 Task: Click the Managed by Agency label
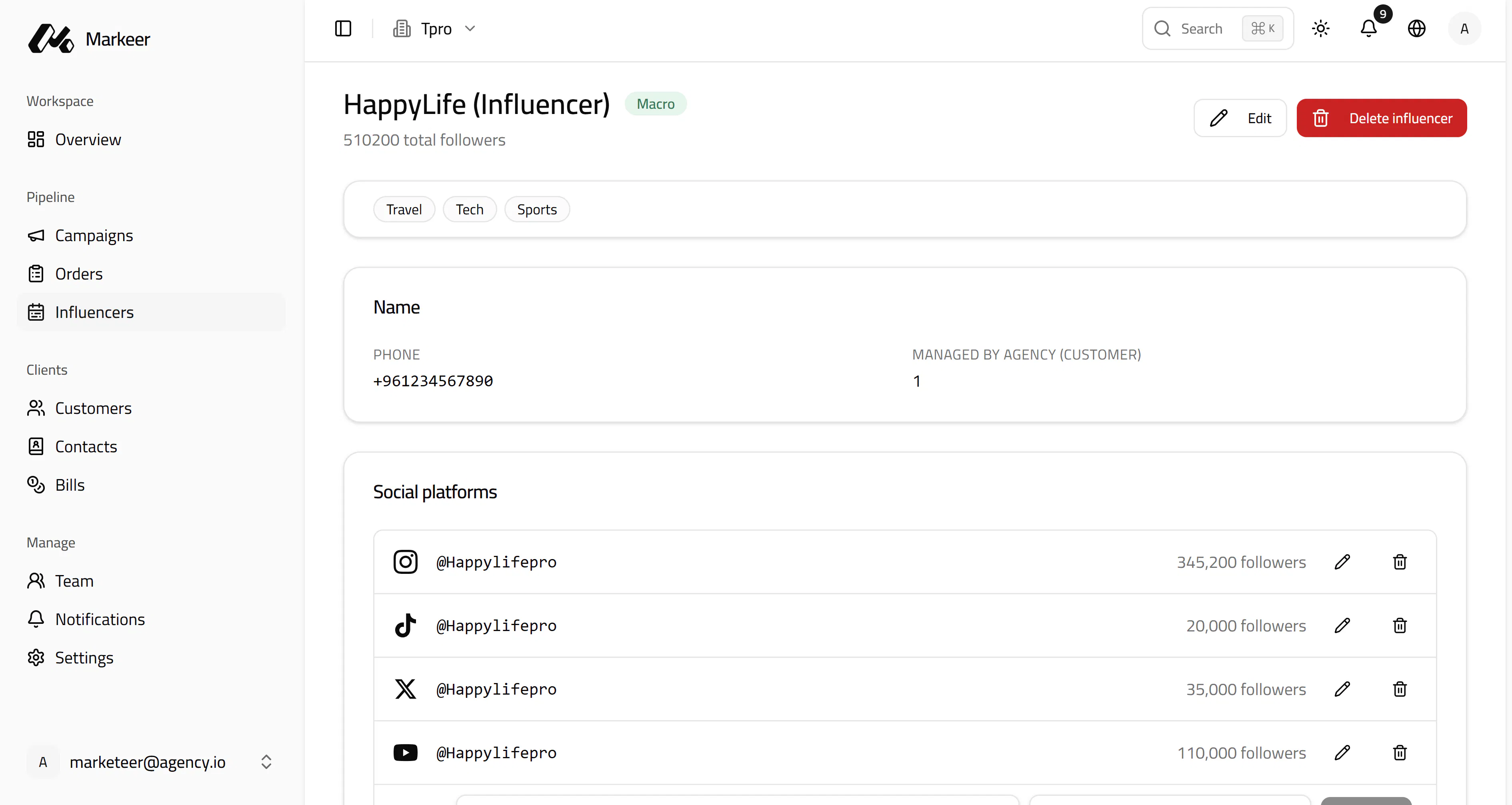[1026, 354]
